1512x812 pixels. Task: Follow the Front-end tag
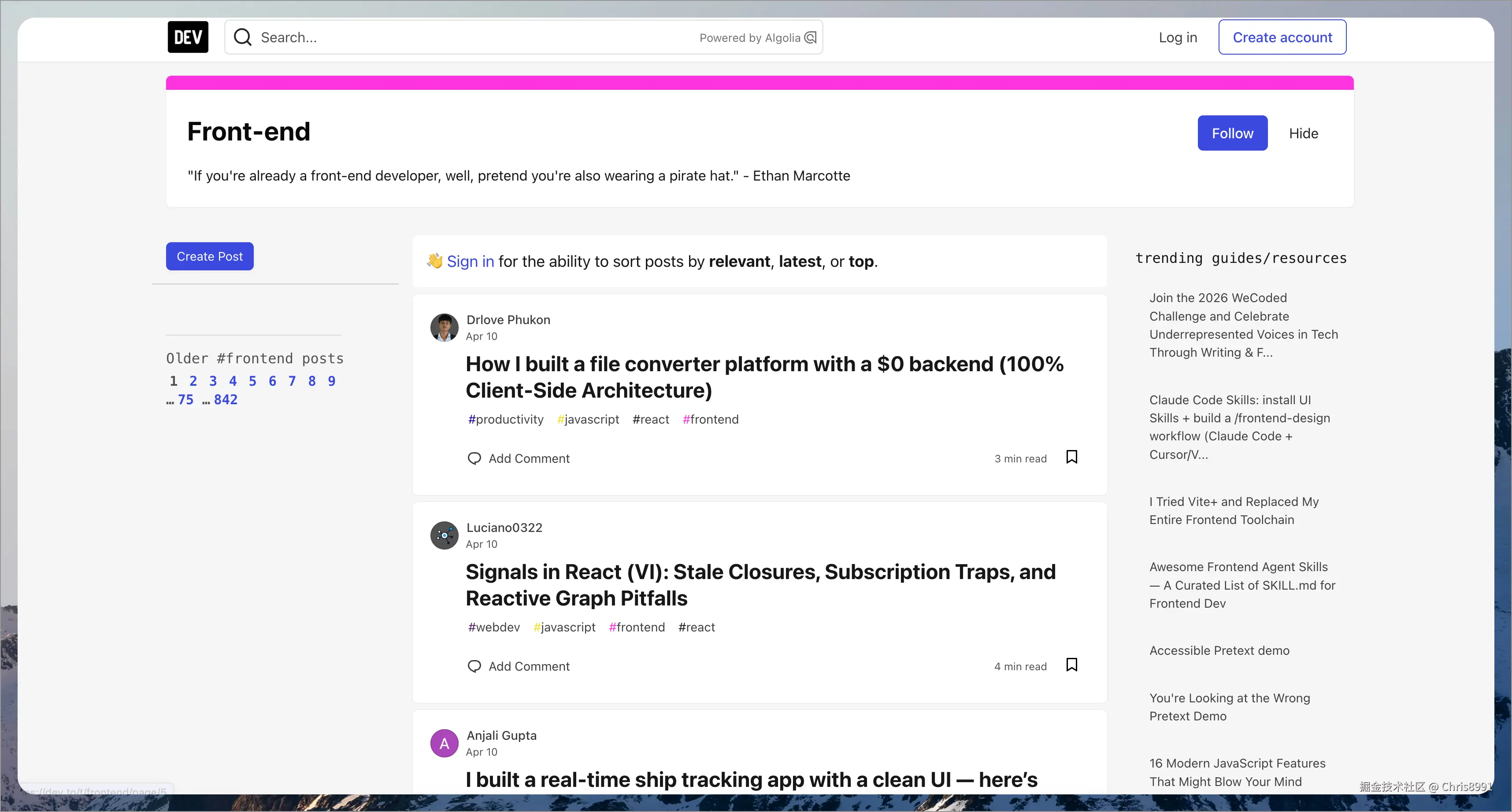pos(1232,133)
